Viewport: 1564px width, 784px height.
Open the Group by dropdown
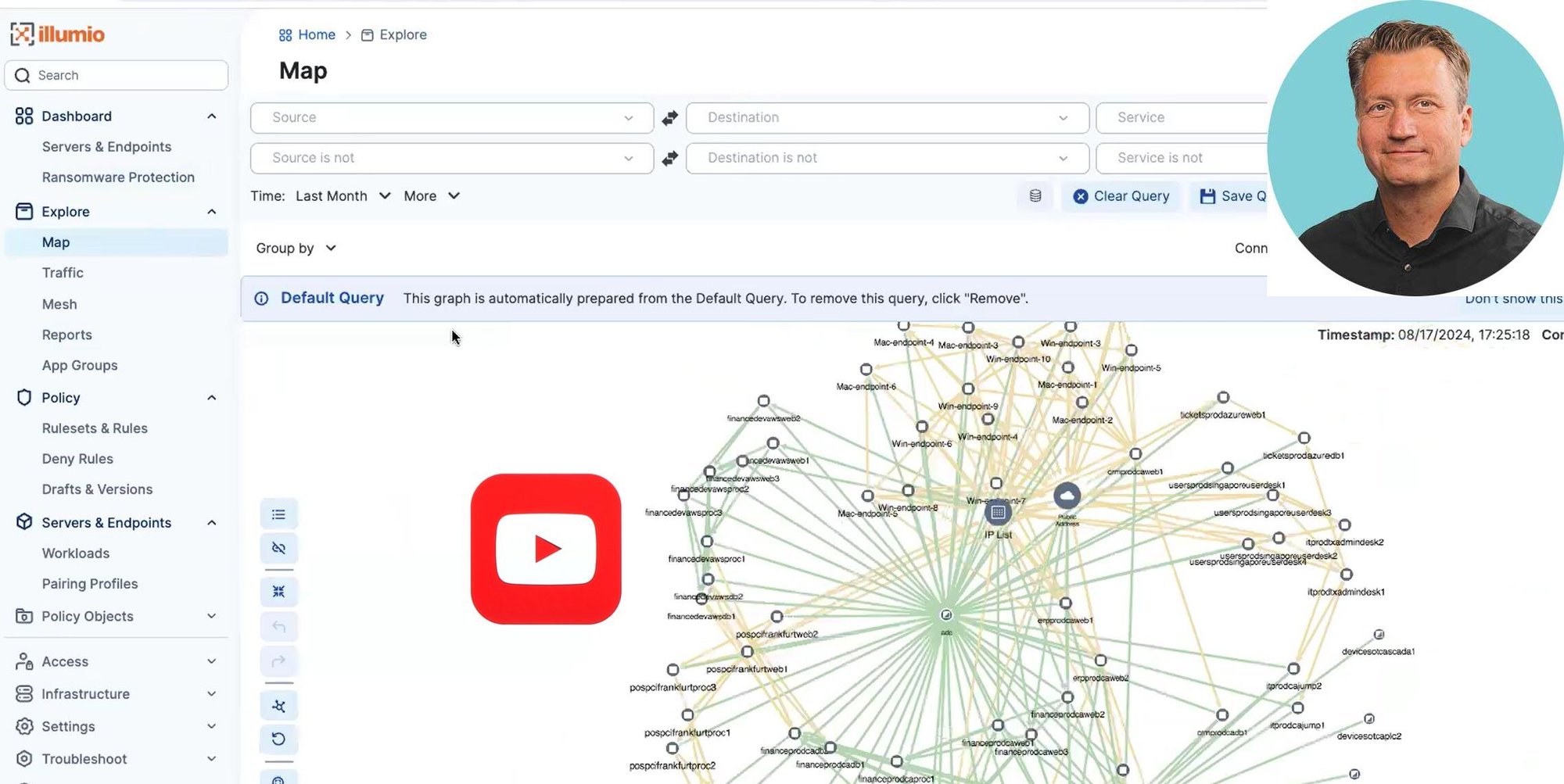(x=296, y=248)
